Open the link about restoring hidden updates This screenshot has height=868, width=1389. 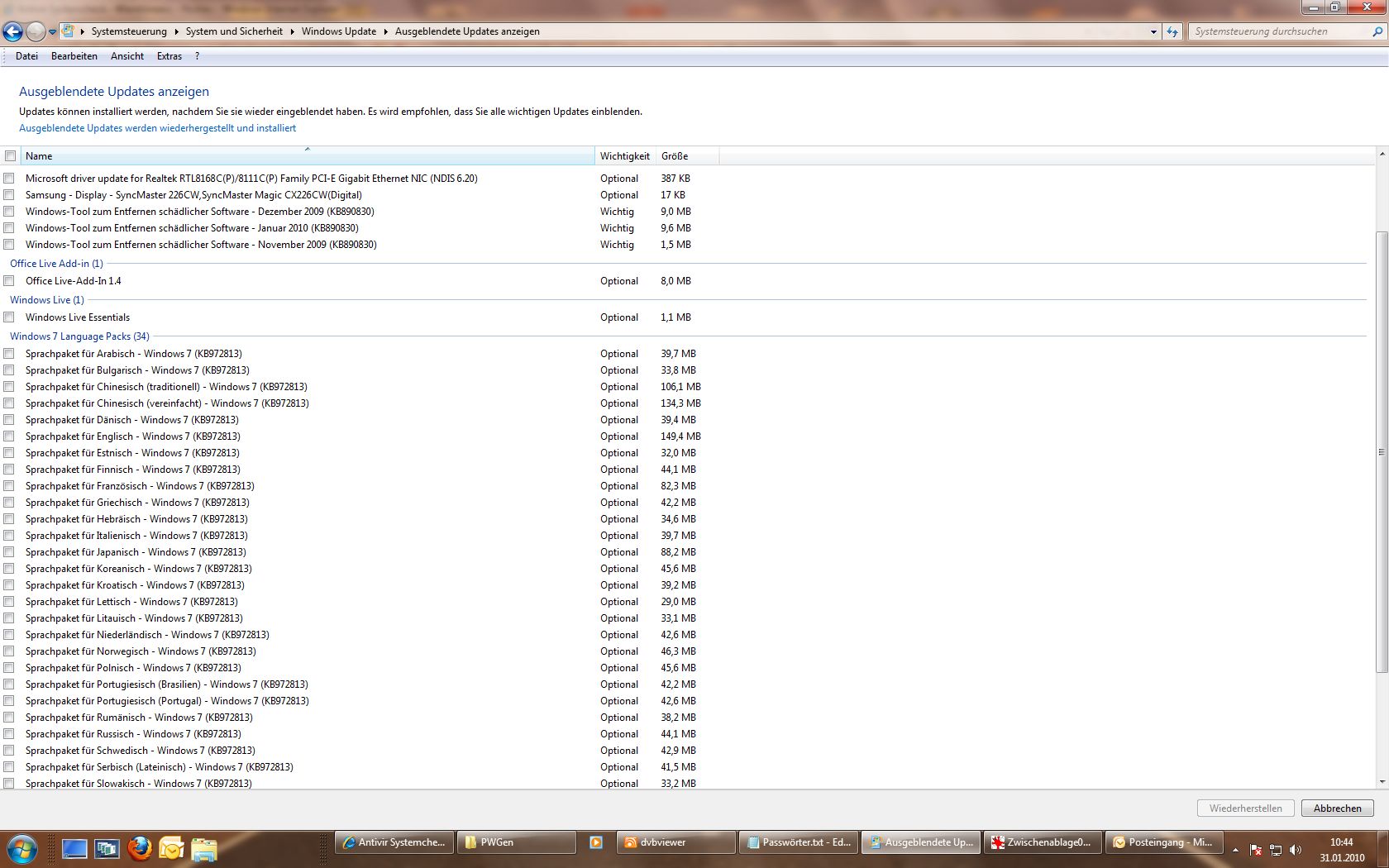click(157, 128)
